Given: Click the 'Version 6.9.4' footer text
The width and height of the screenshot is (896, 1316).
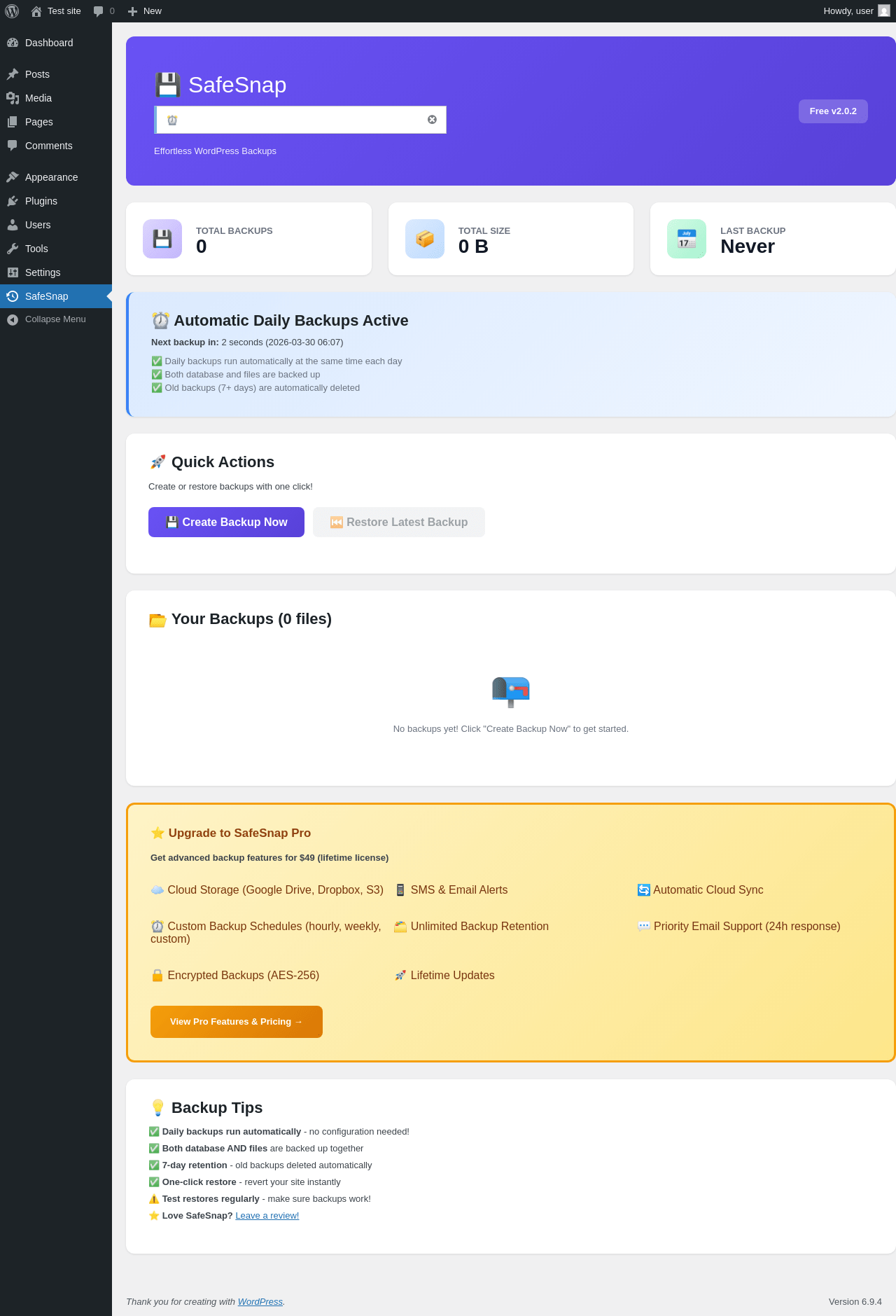Looking at the screenshot, I should [x=855, y=1302].
